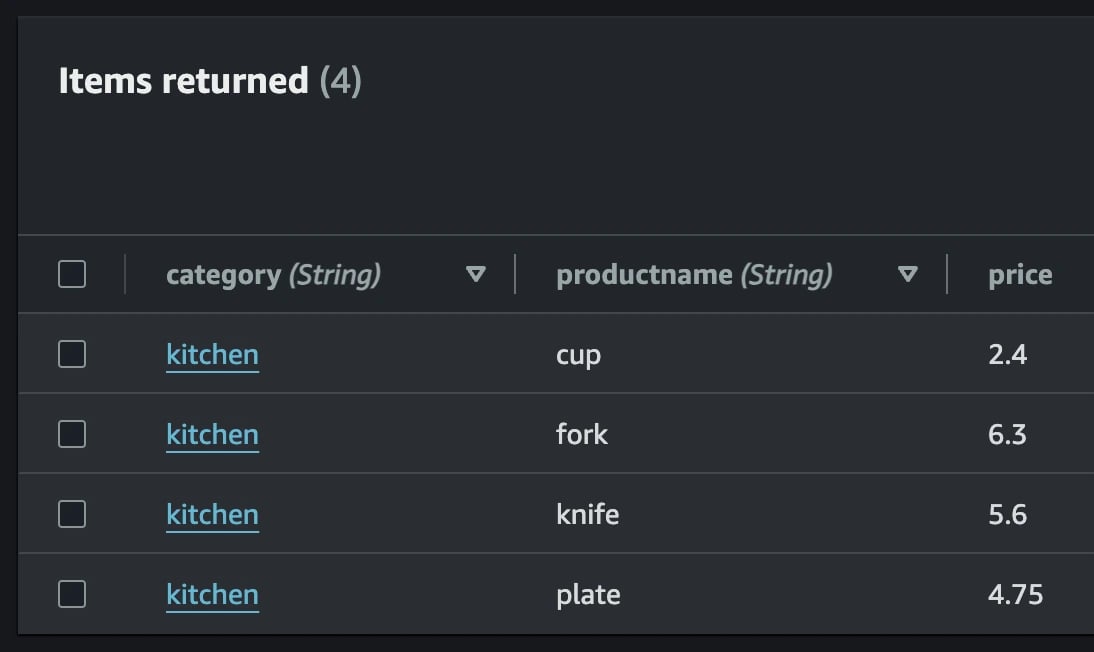The image size is (1094, 652).
Task: Open the productname column sort arrow
Action: click(908, 274)
